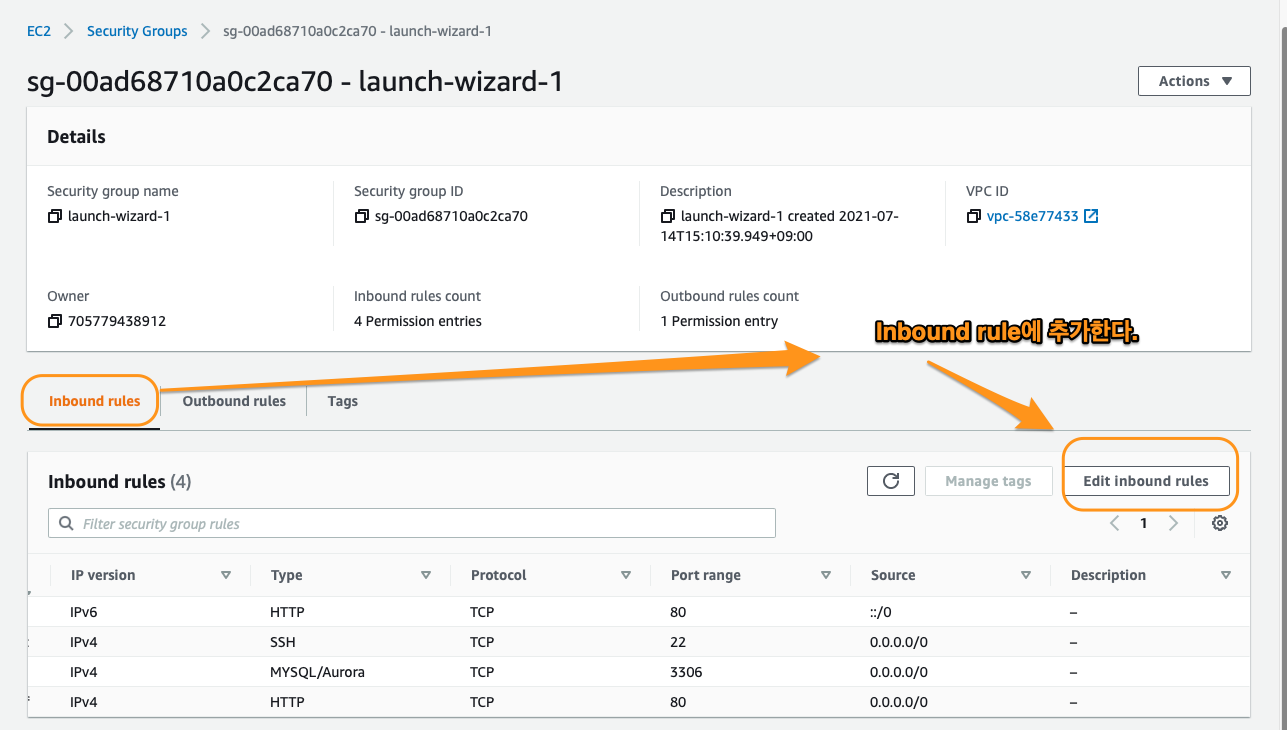The image size is (1287, 730).
Task: Switch to the Outbound rules tab
Action: (234, 401)
